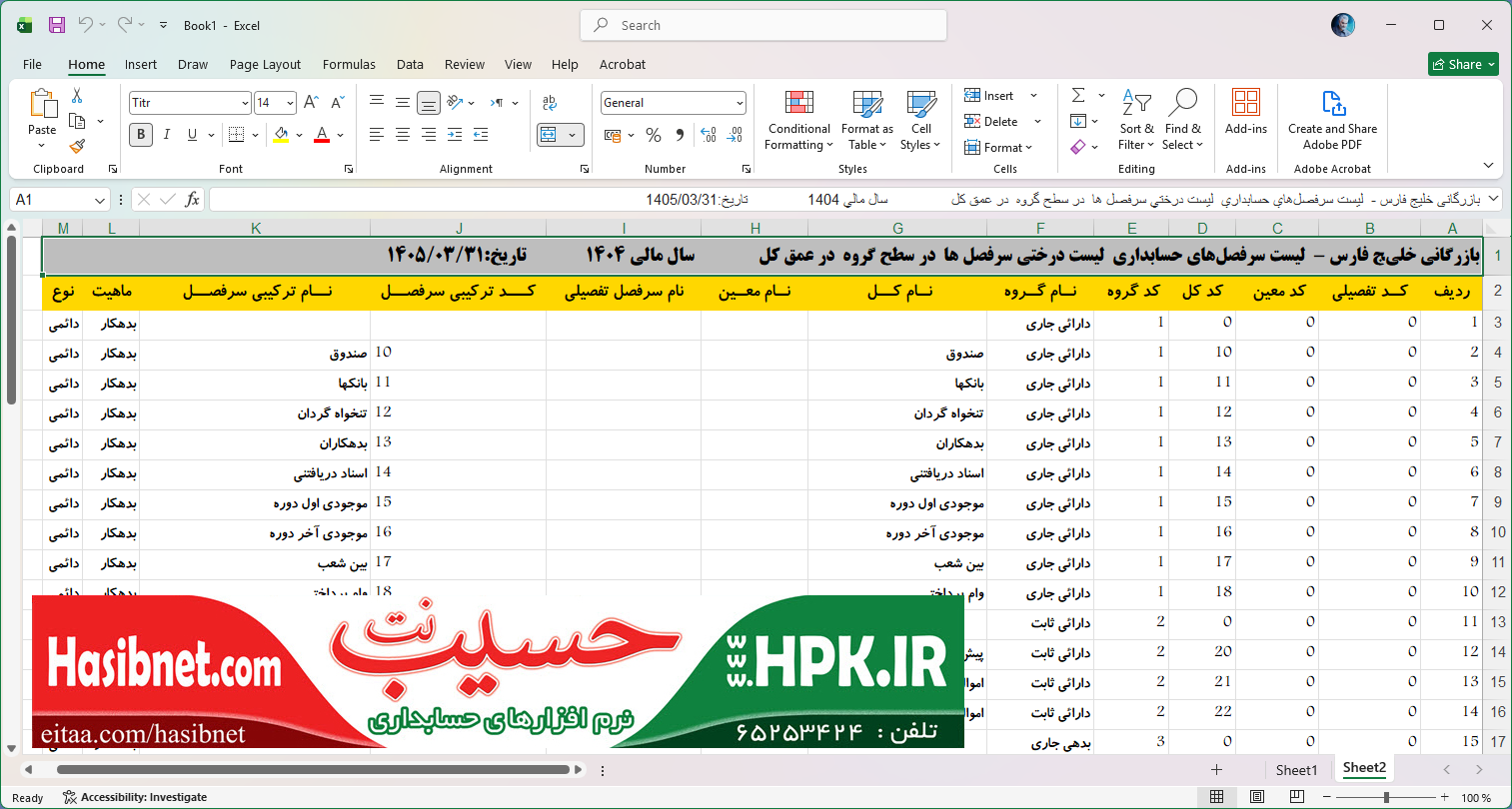Image resolution: width=1512 pixels, height=809 pixels.
Task: Click the Share button
Action: [1463, 64]
